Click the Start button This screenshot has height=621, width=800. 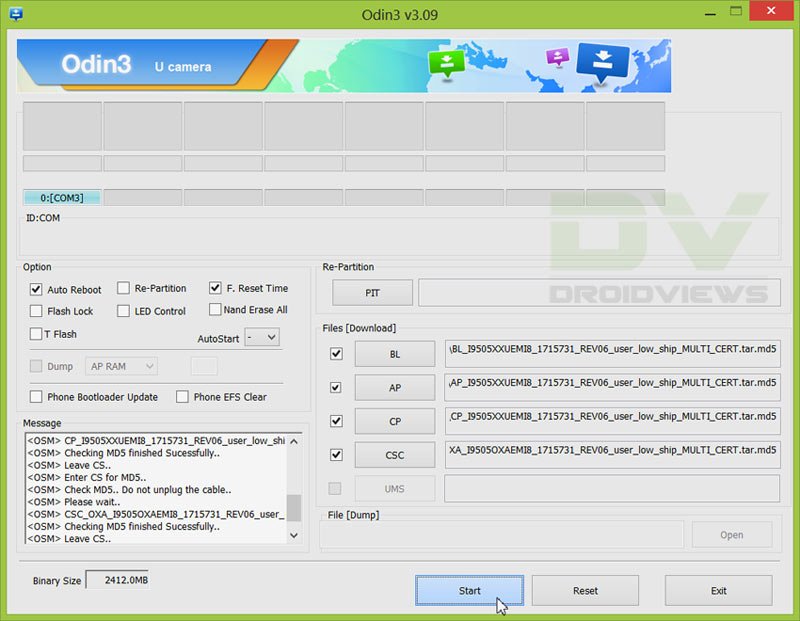(x=469, y=590)
